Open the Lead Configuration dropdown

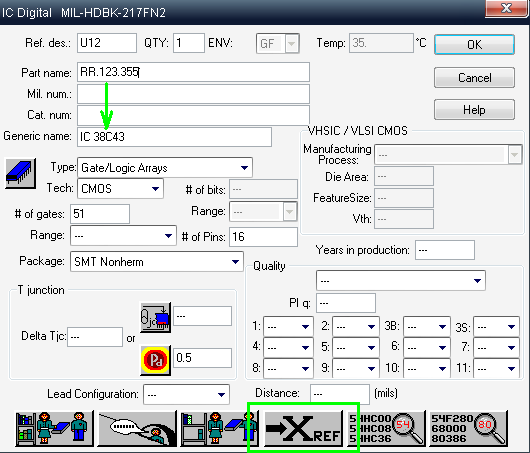[187, 395]
